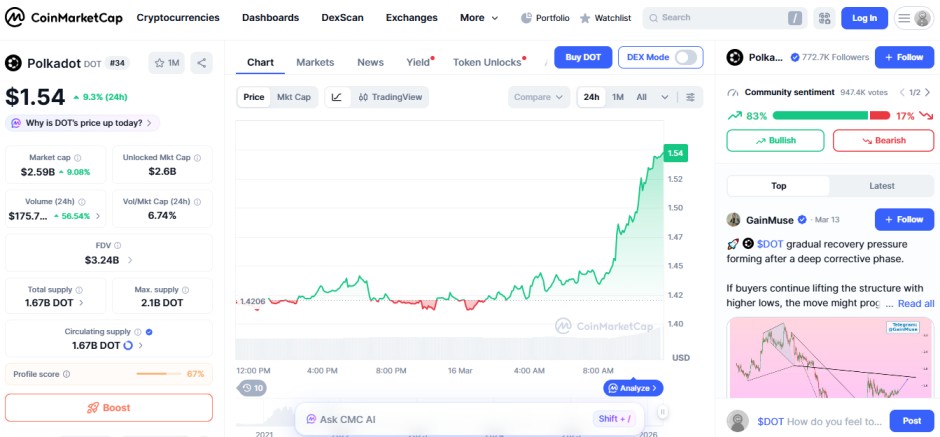This screenshot has width=940, height=437.
Task: Open DexScan navigation link
Action: click(342, 18)
